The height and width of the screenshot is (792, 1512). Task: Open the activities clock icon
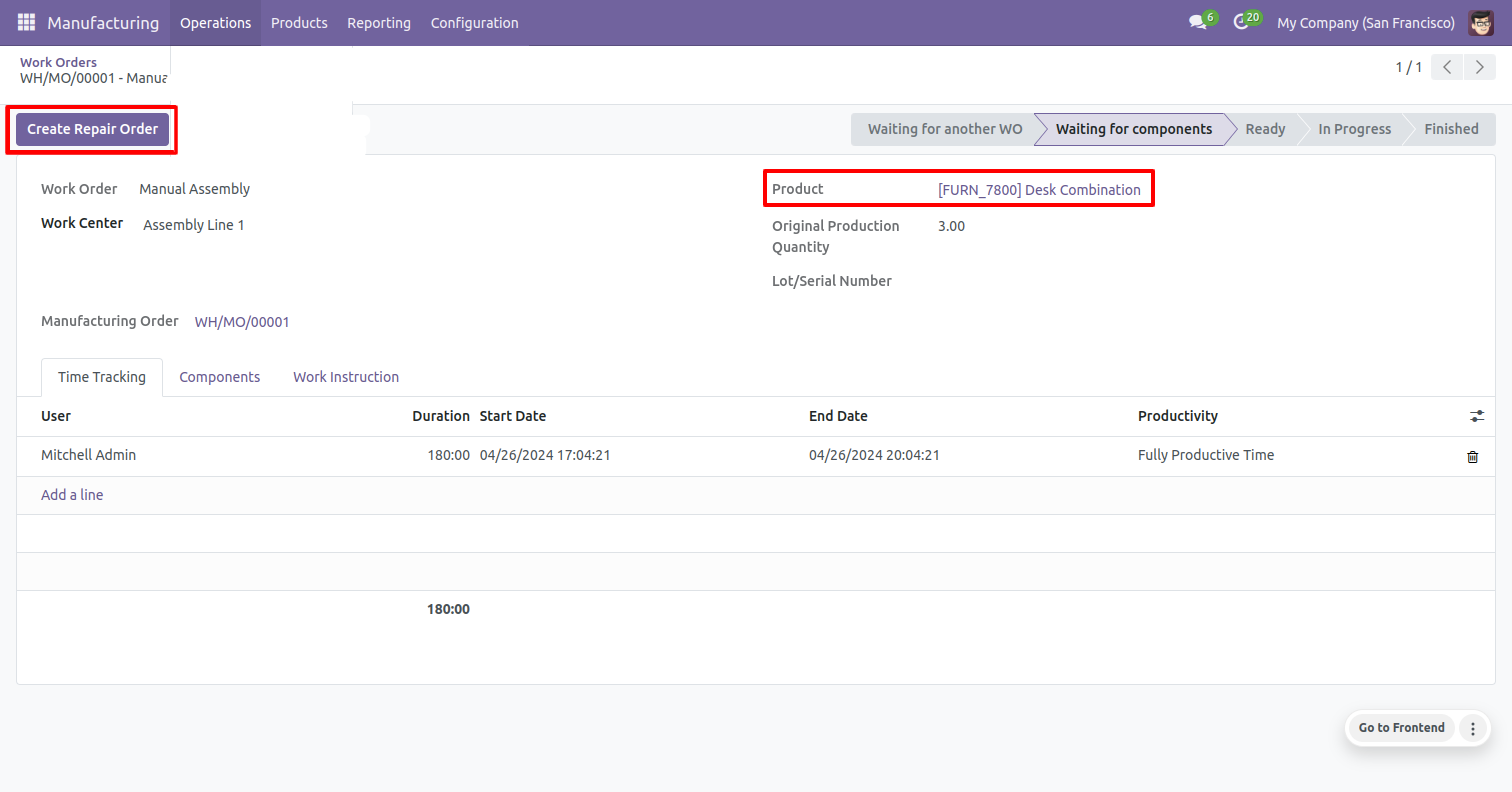coord(1242,22)
